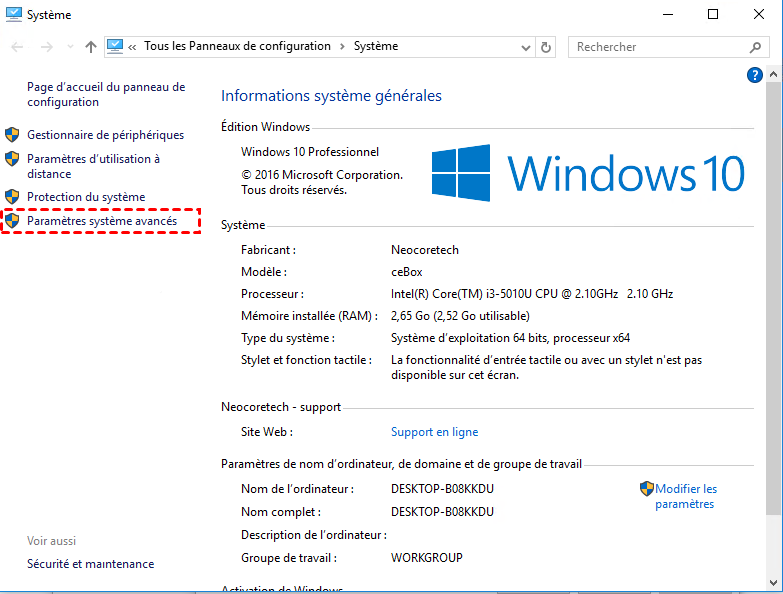
Task: Maximize the Système window
Action: pyautogui.click(x=713, y=14)
